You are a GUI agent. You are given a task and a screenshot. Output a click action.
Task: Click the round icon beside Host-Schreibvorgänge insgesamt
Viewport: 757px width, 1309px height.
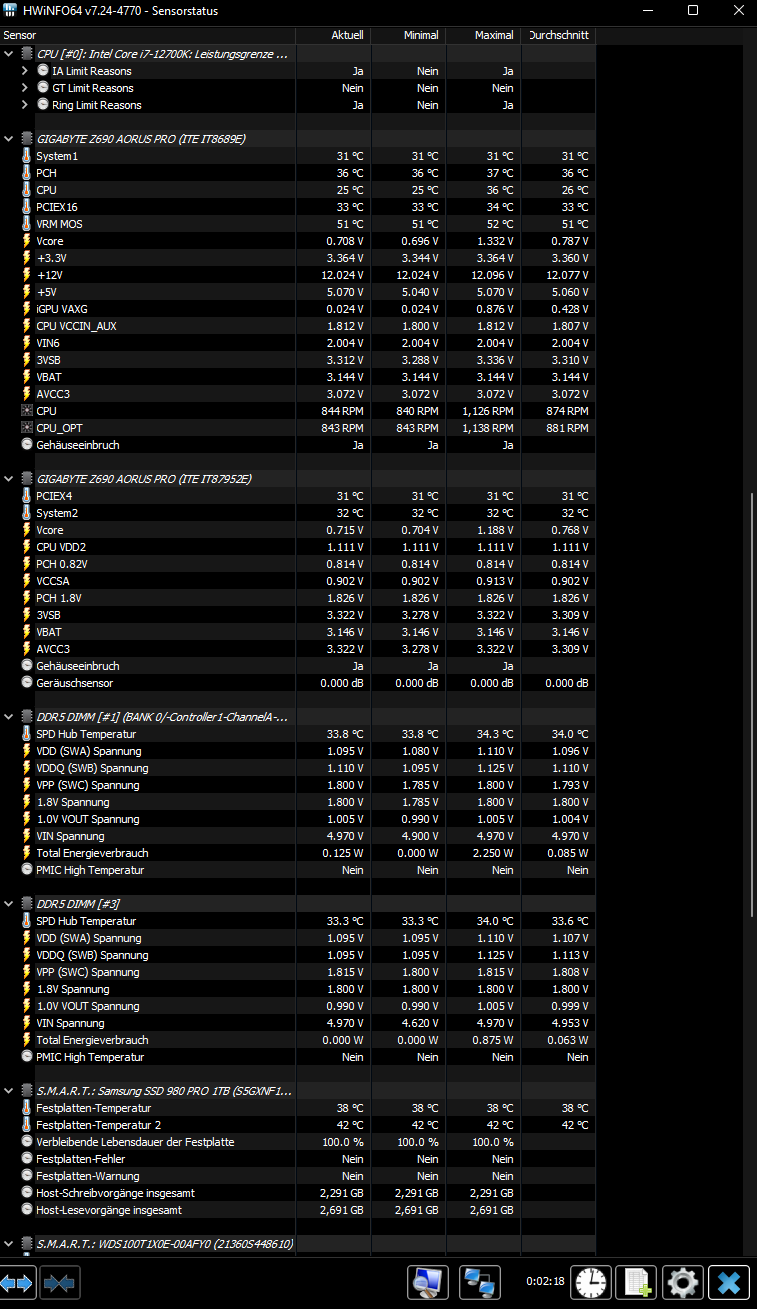tap(27, 1193)
